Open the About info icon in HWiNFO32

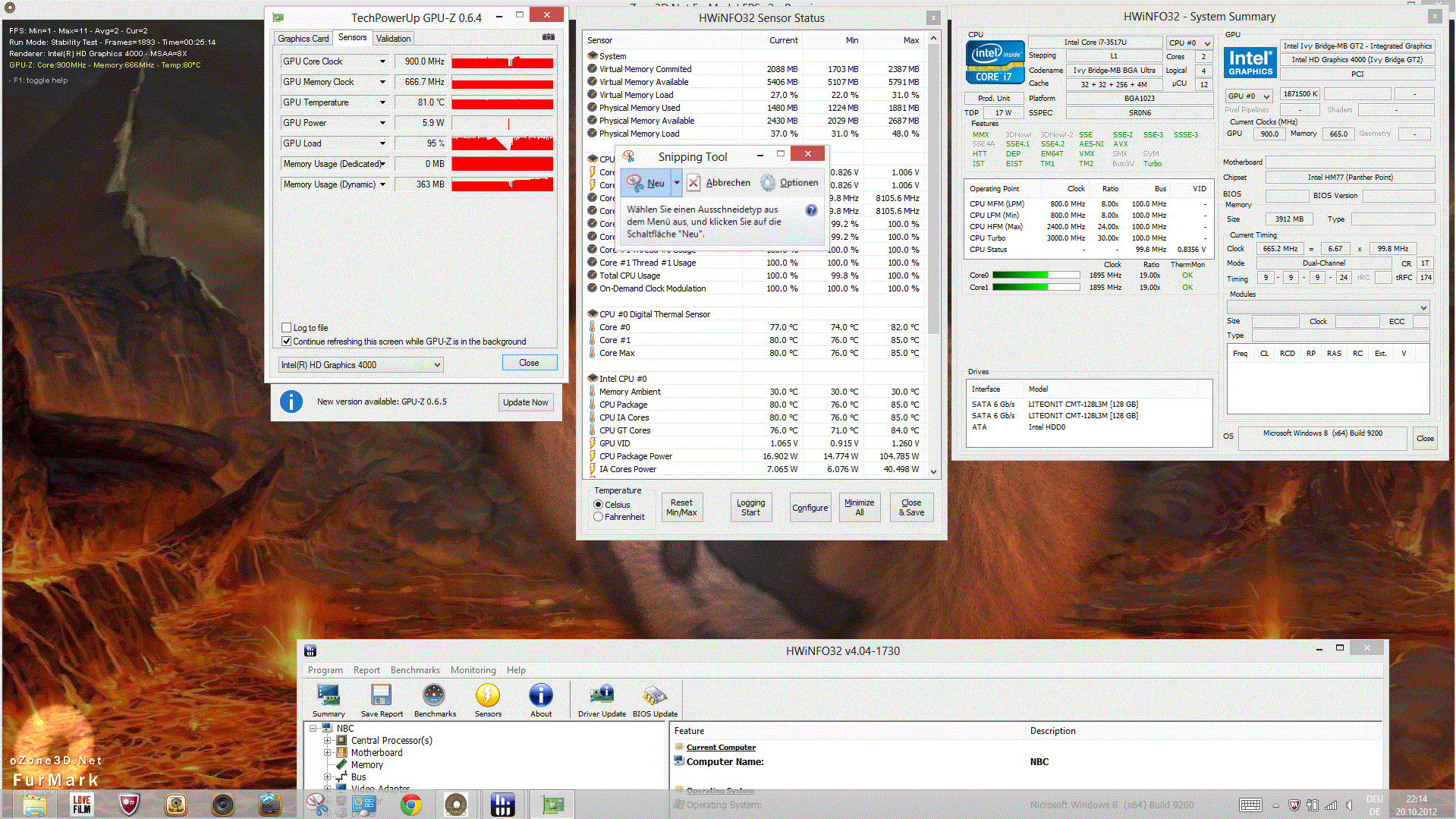[541, 700]
